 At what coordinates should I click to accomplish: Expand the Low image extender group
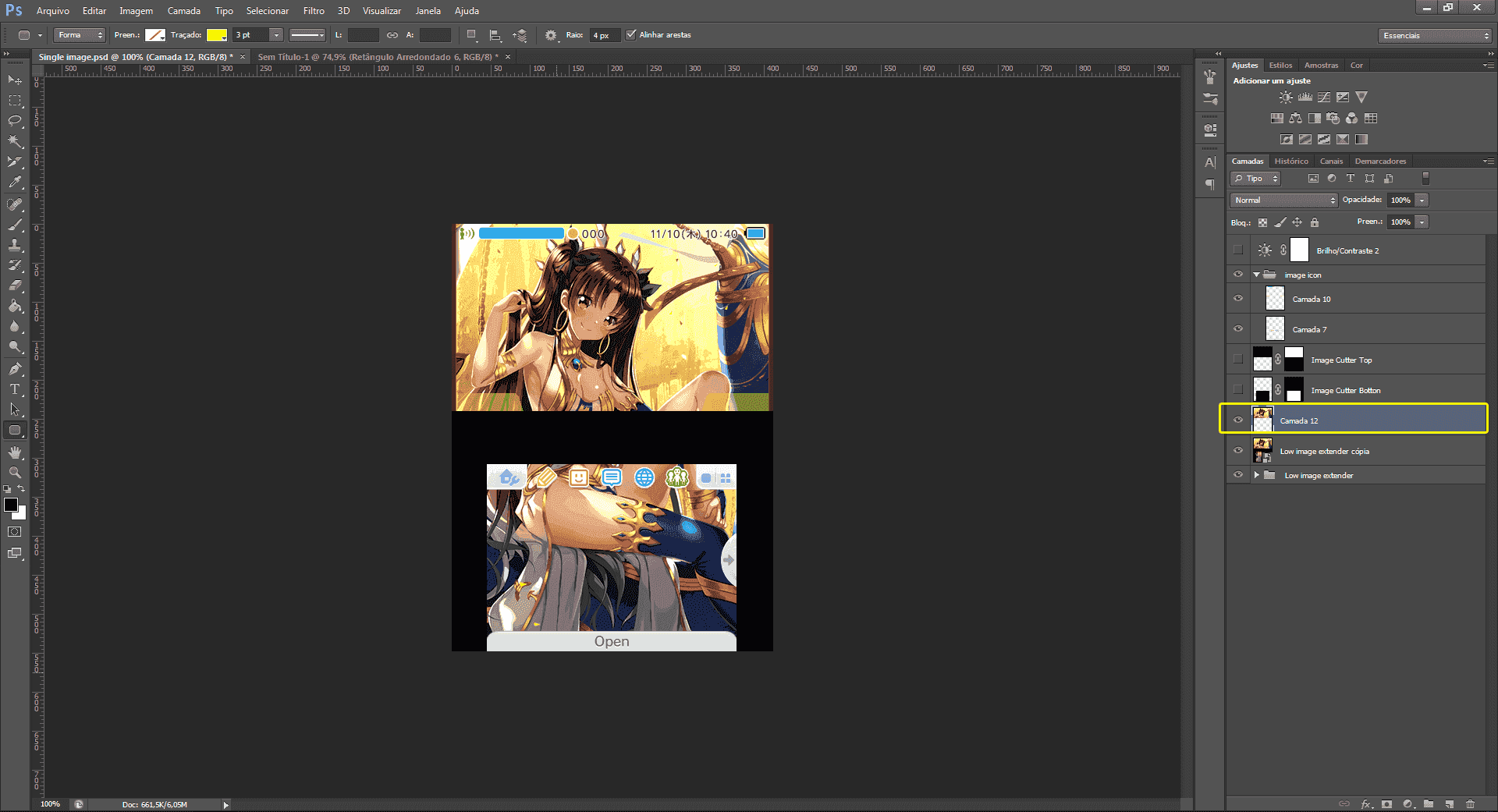pos(1256,475)
